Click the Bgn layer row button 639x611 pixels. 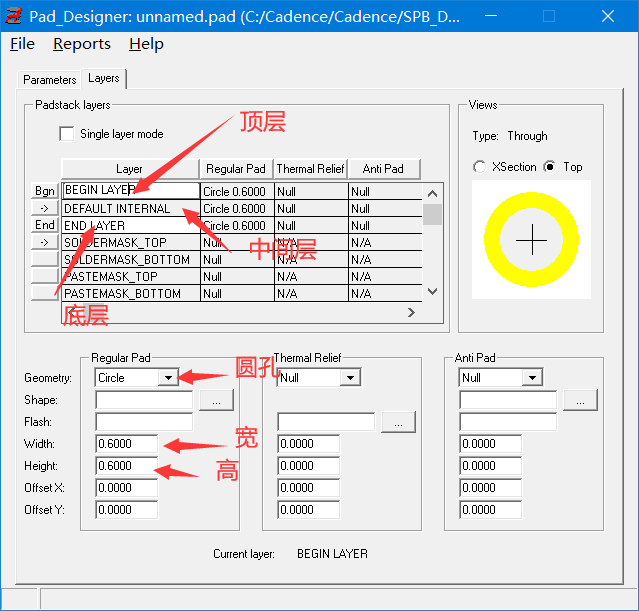[45, 190]
